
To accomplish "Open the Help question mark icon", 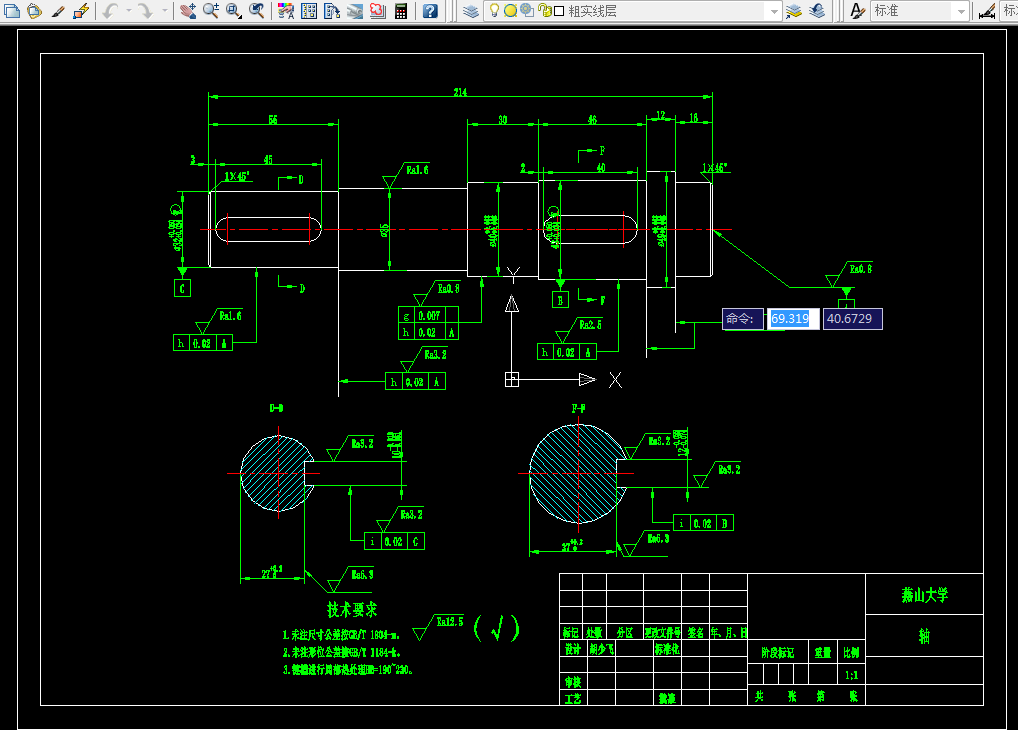I will point(430,10).
